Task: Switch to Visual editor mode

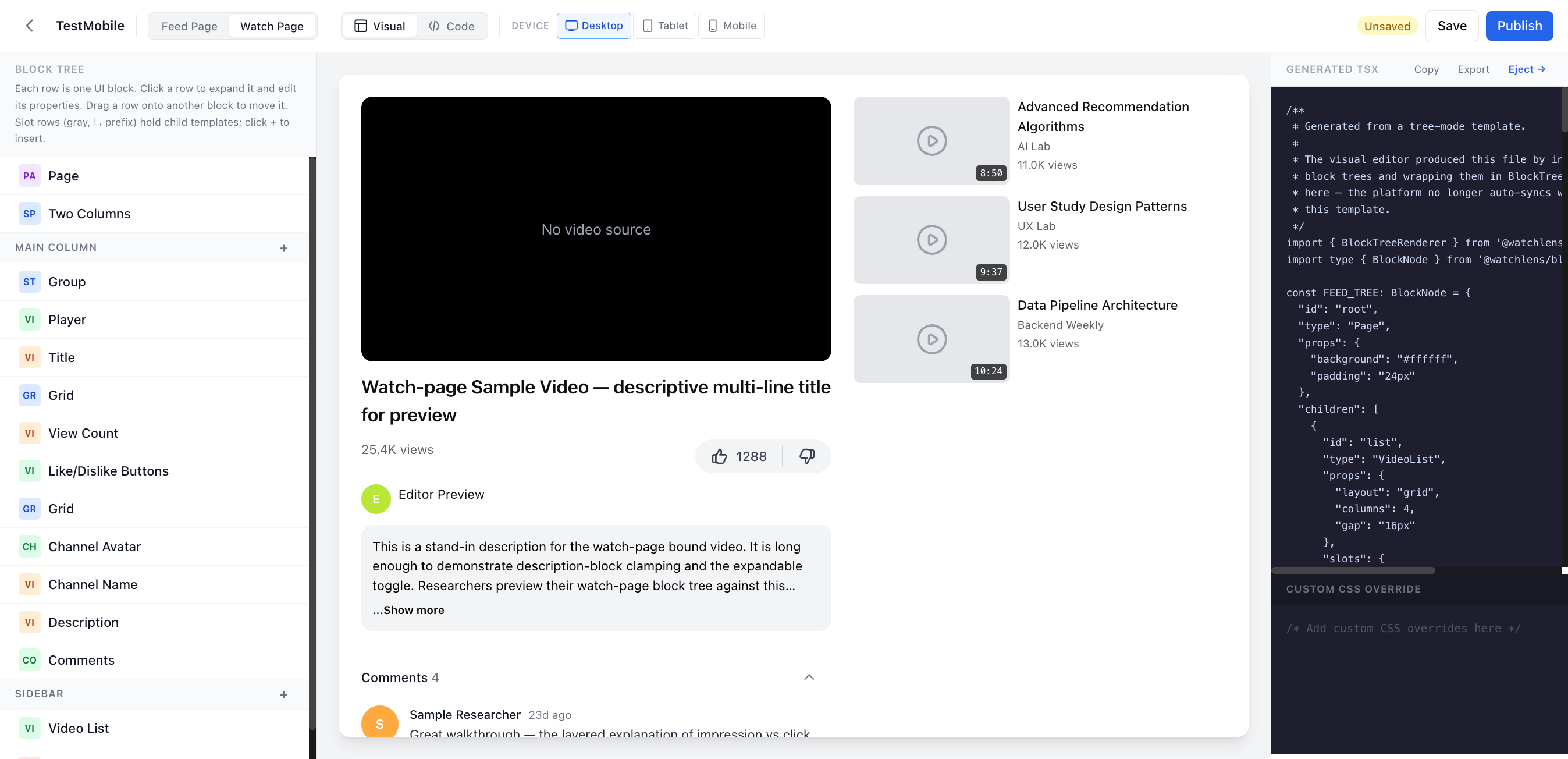Action: point(380,26)
